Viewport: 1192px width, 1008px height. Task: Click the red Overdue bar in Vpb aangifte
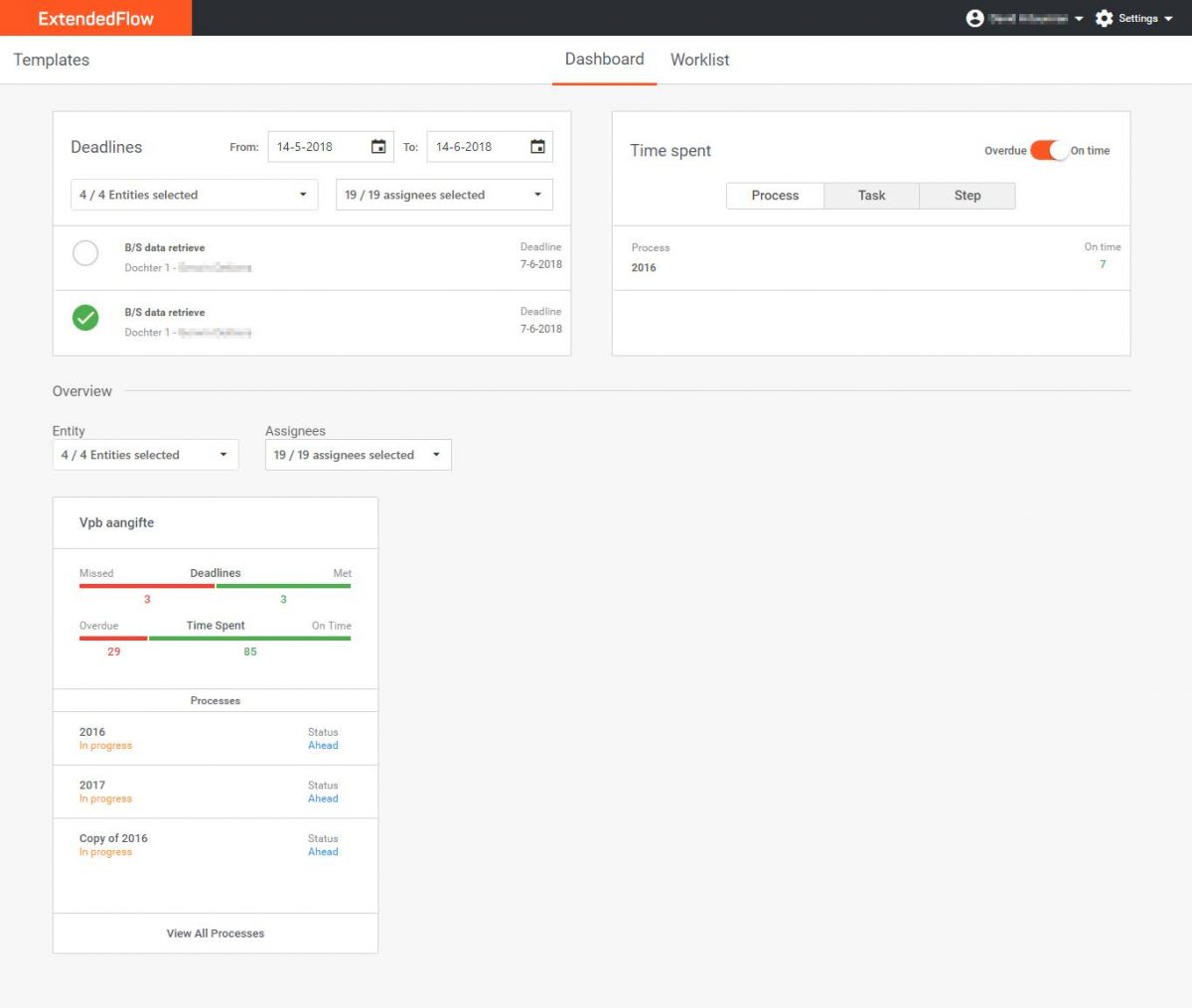click(113, 639)
